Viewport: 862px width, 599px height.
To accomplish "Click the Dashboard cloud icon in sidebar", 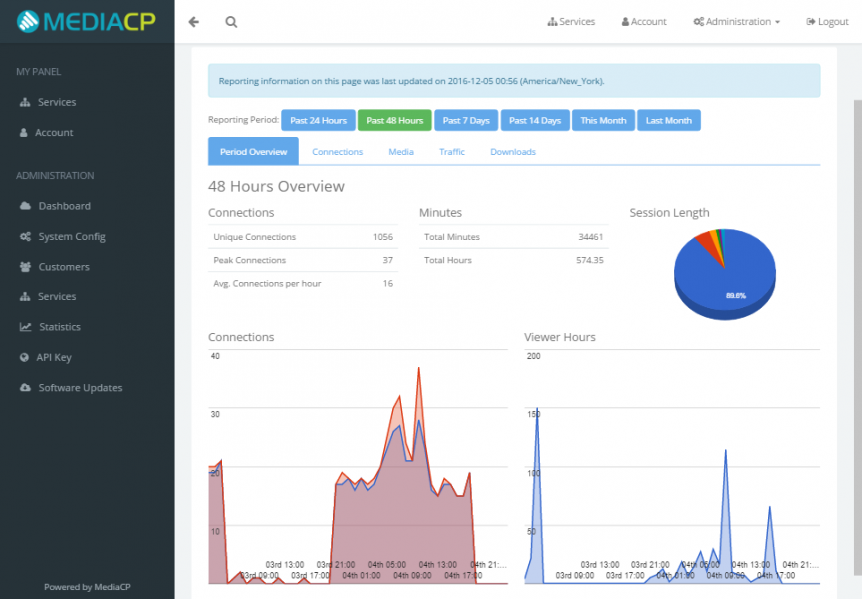I will tap(25, 206).
